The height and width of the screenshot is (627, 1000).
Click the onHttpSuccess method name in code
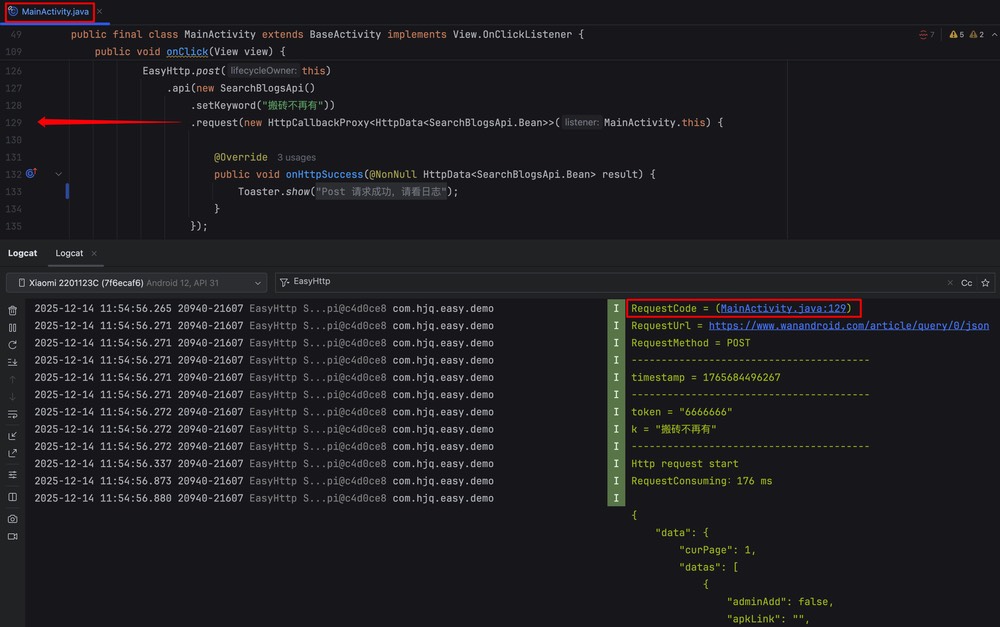(x=324, y=174)
